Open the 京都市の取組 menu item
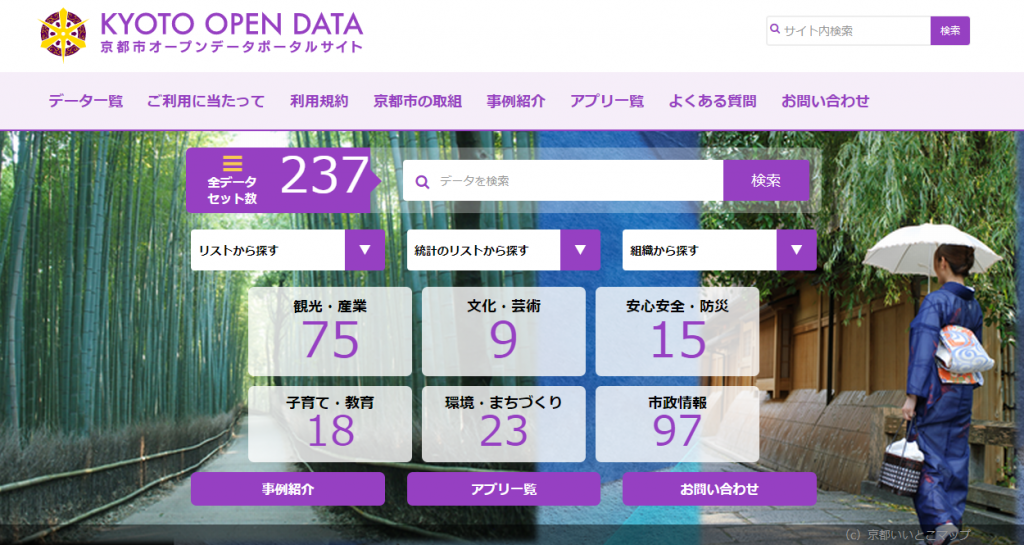 (x=417, y=101)
